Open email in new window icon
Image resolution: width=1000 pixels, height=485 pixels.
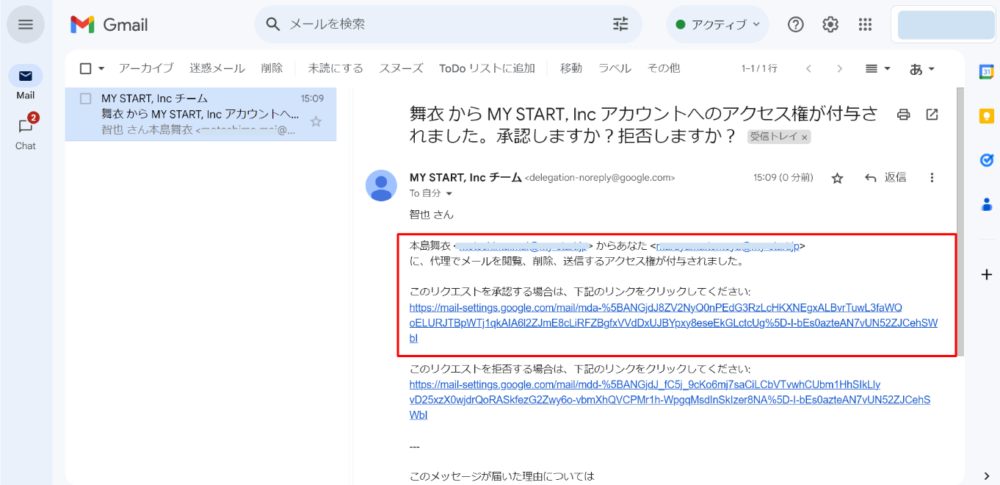(x=932, y=115)
